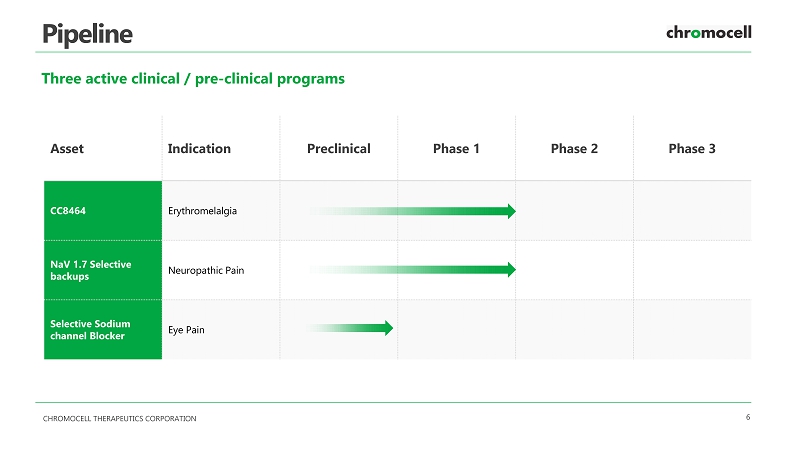
Task: Click the chromocell logo
Action: (x=708, y=33)
